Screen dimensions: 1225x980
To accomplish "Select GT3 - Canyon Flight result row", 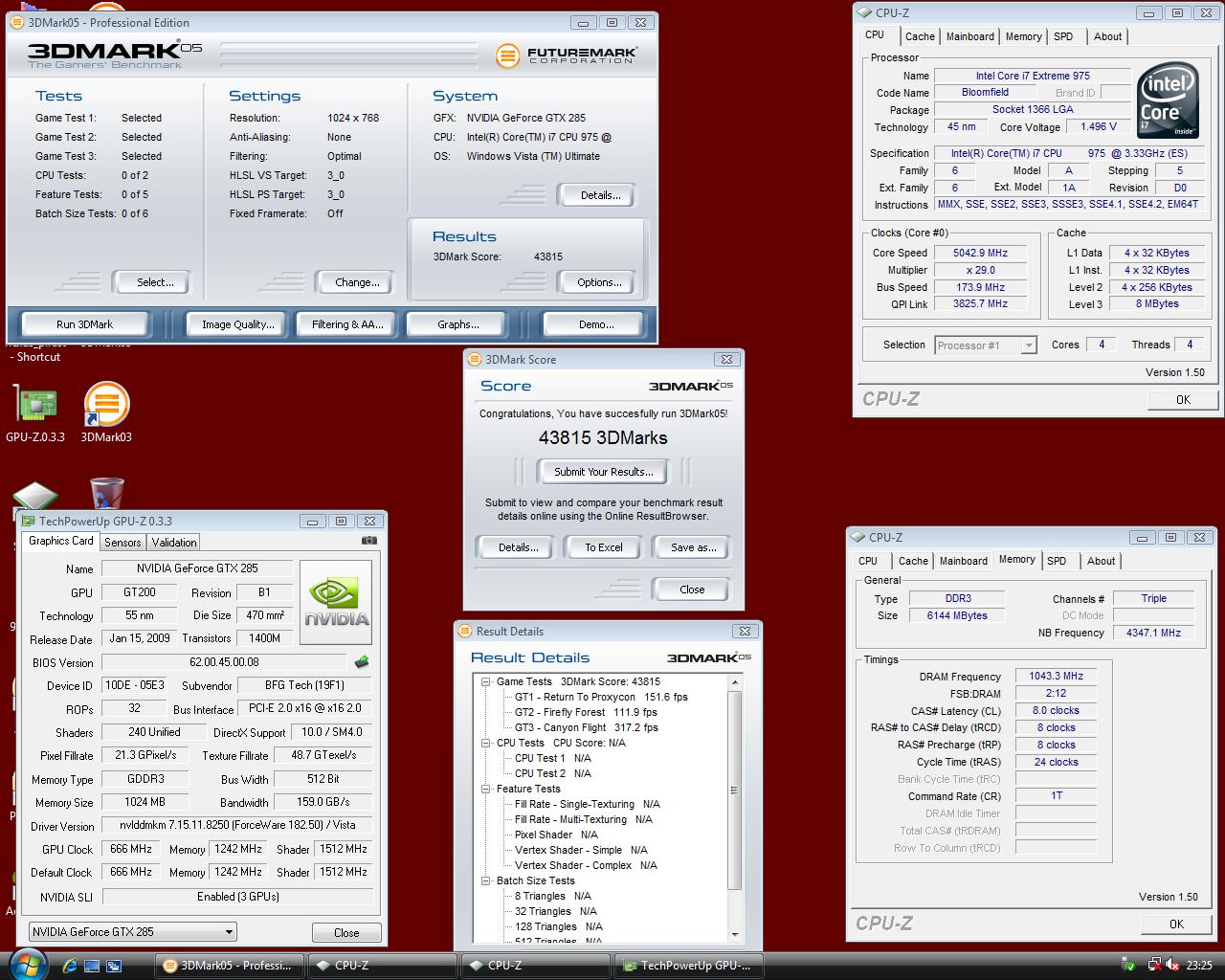I will click(587, 727).
